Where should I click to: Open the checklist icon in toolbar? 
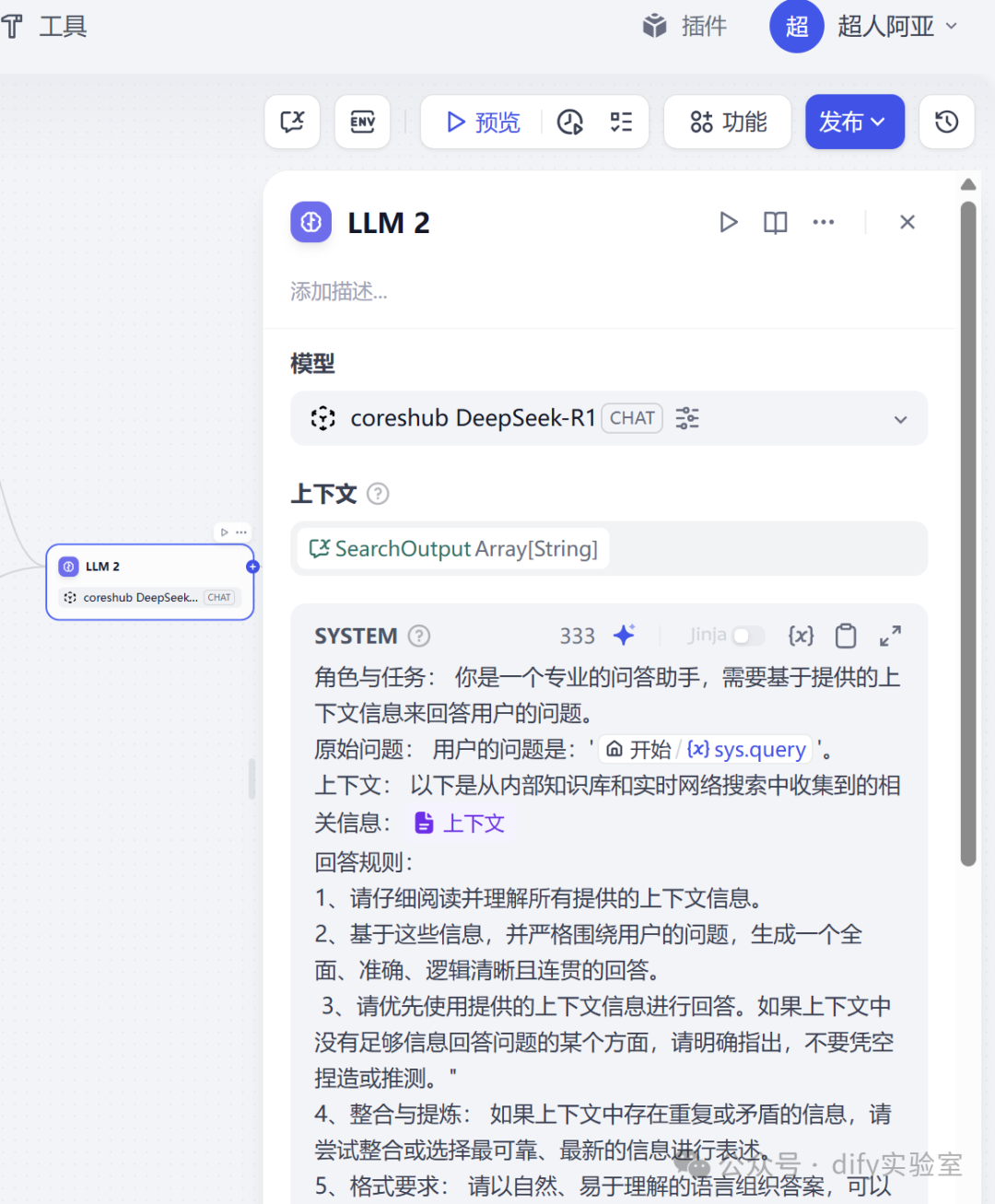(621, 122)
